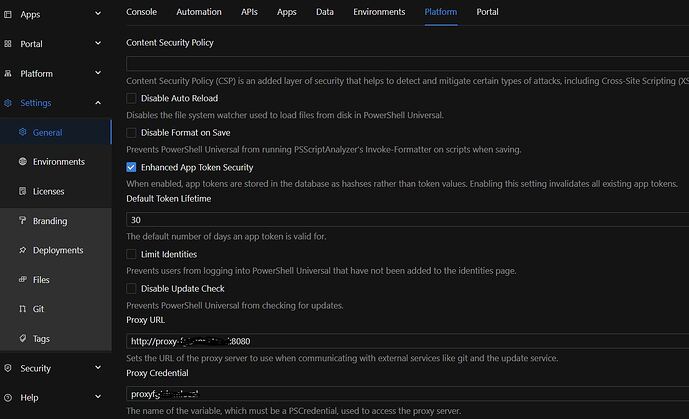Image resolution: width=689 pixels, height=419 pixels.
Task: Click the Git branch icon
Action: click(22, 309)
